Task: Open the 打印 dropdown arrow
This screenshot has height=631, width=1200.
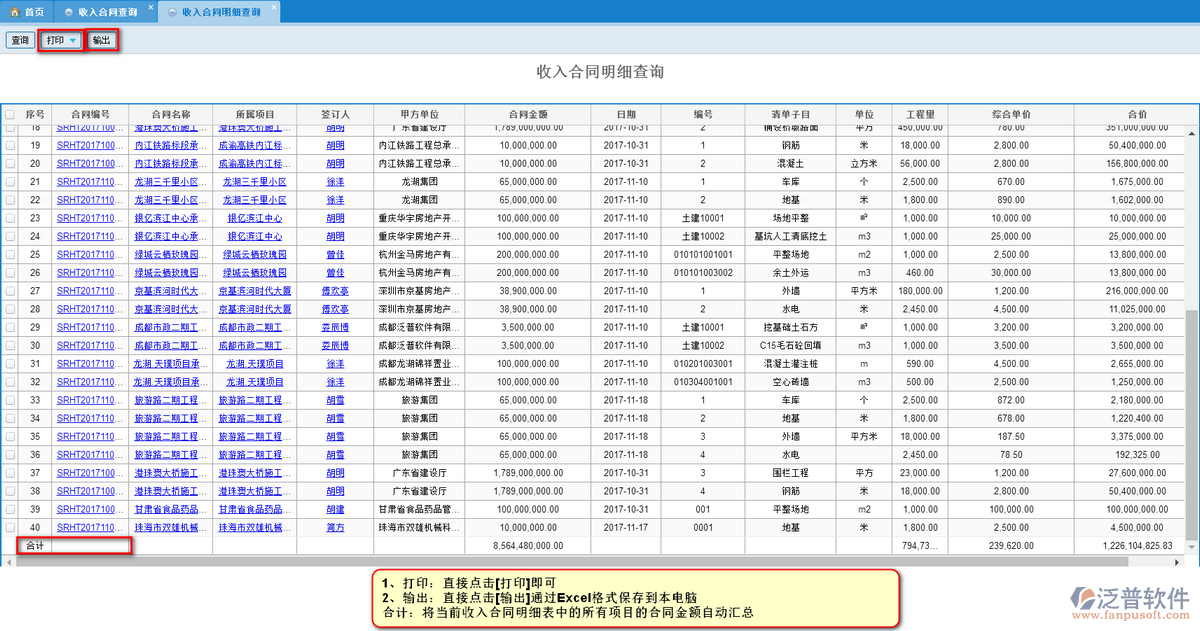Action: click(73, 41)
